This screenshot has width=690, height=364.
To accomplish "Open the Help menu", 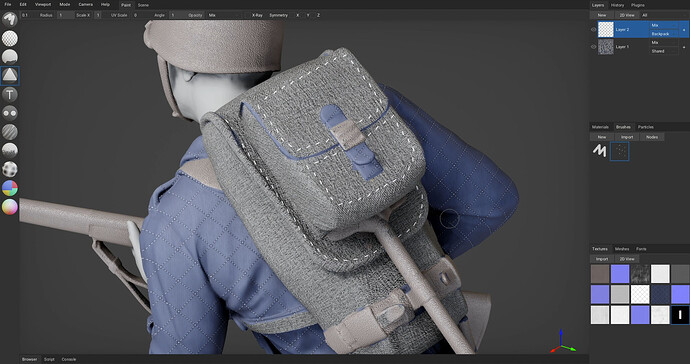I will (x=105, y=4).
